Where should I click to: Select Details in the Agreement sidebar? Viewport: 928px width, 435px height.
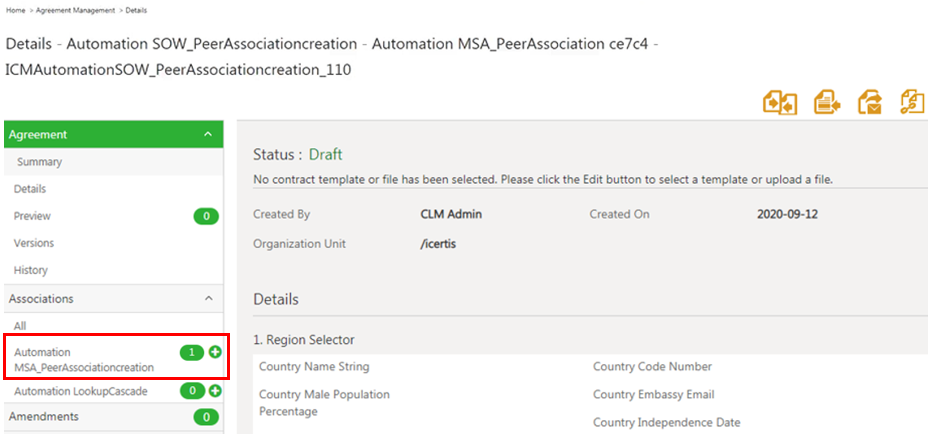tap(30, 189)
